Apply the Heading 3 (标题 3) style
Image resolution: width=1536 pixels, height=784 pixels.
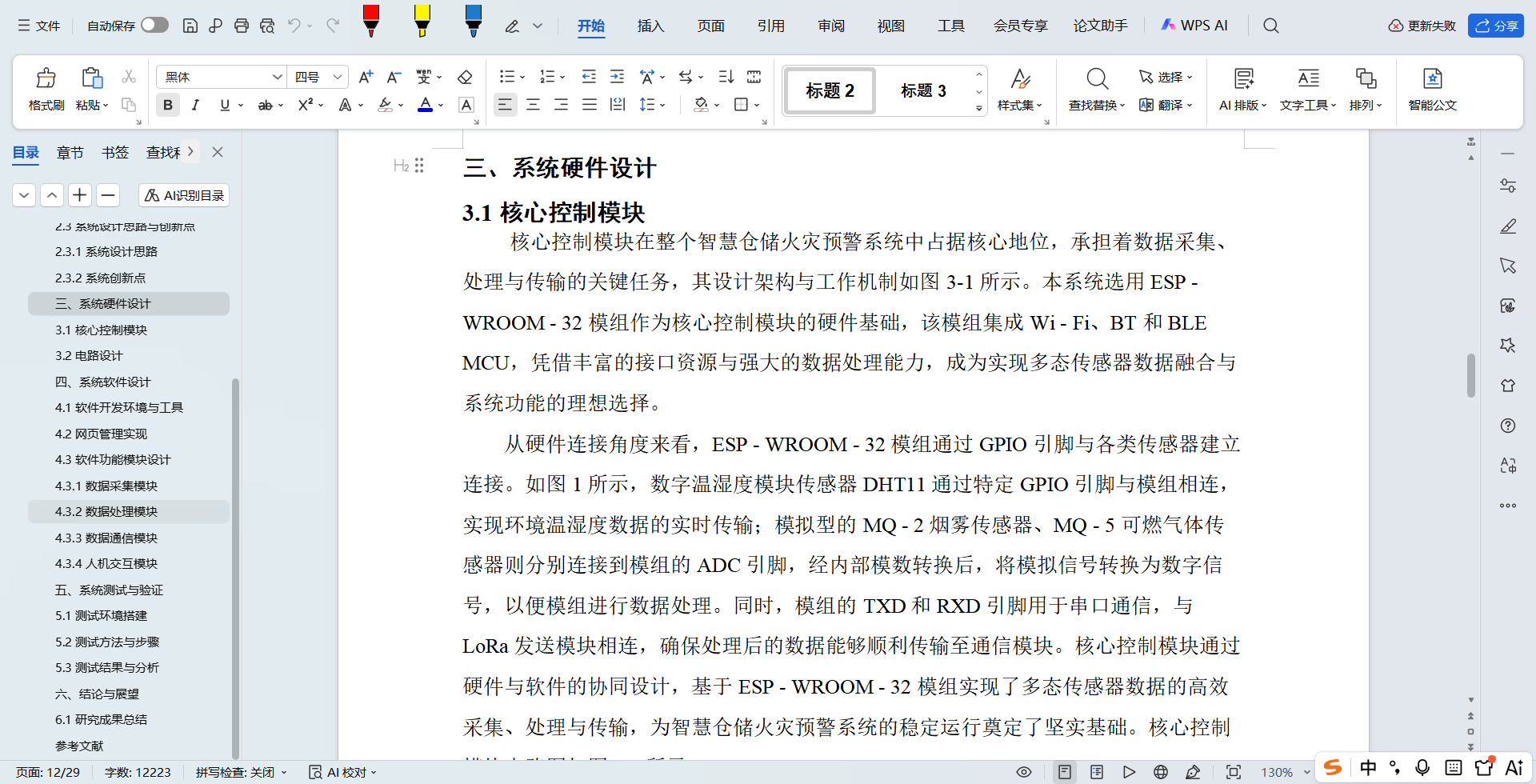point(923,90)
